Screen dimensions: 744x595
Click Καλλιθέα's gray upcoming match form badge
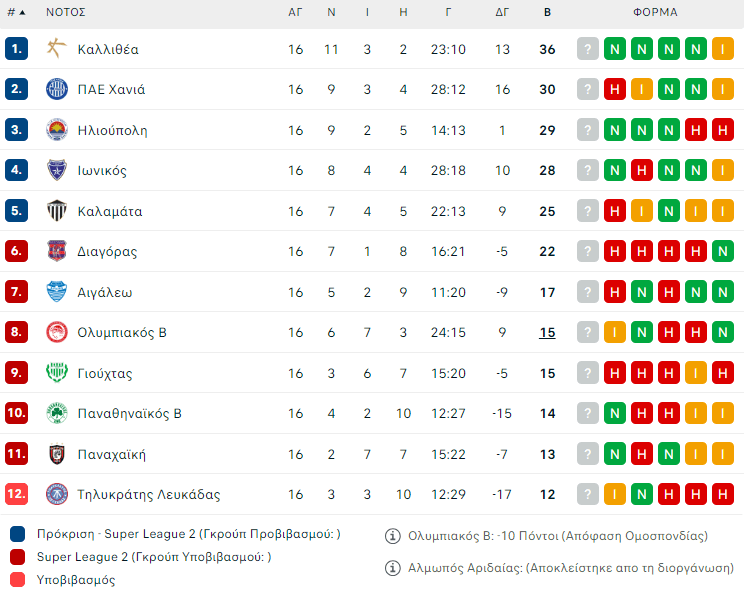point(588,49)
